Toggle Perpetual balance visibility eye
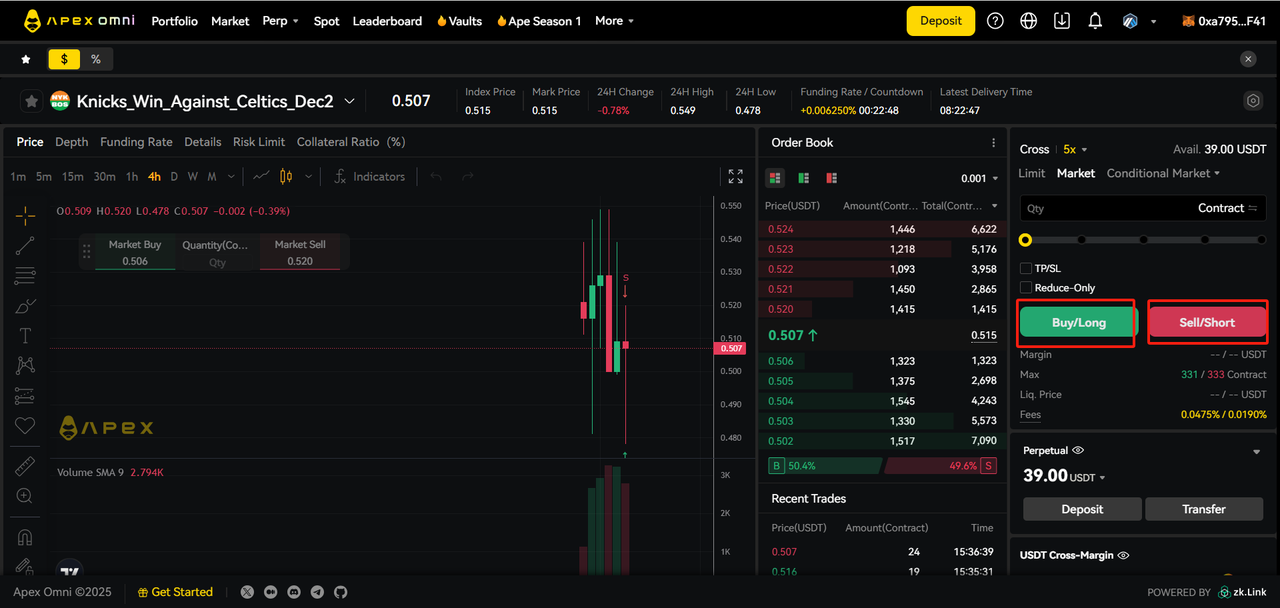 pos(1078,451)
